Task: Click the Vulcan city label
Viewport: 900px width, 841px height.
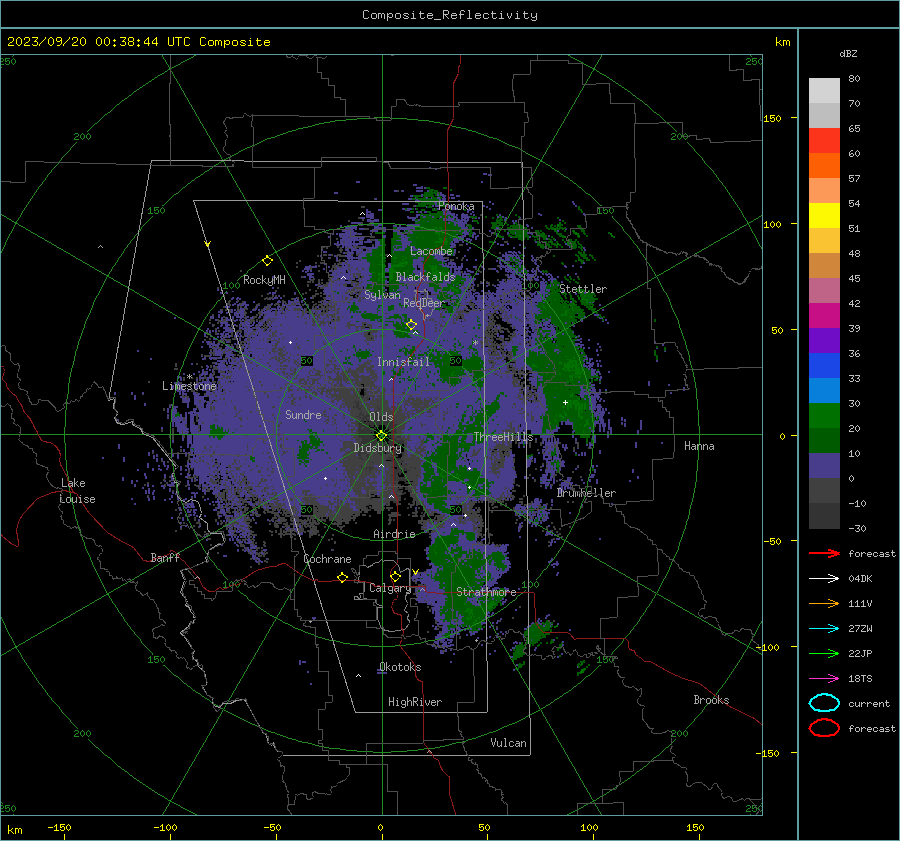Action: 508,743
